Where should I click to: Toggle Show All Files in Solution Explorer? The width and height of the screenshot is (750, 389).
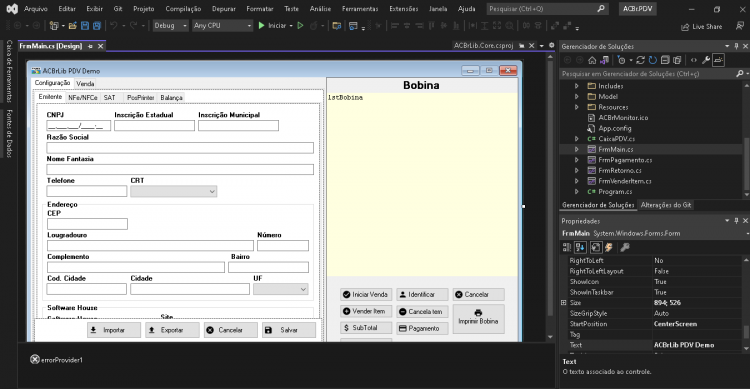click(x=677, y=60)
